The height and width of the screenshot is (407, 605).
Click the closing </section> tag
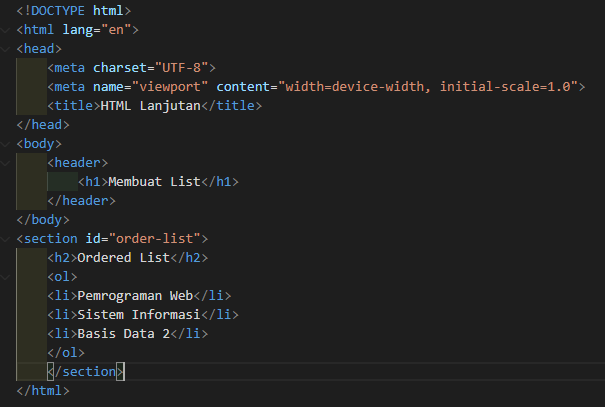tap(85, 372)
